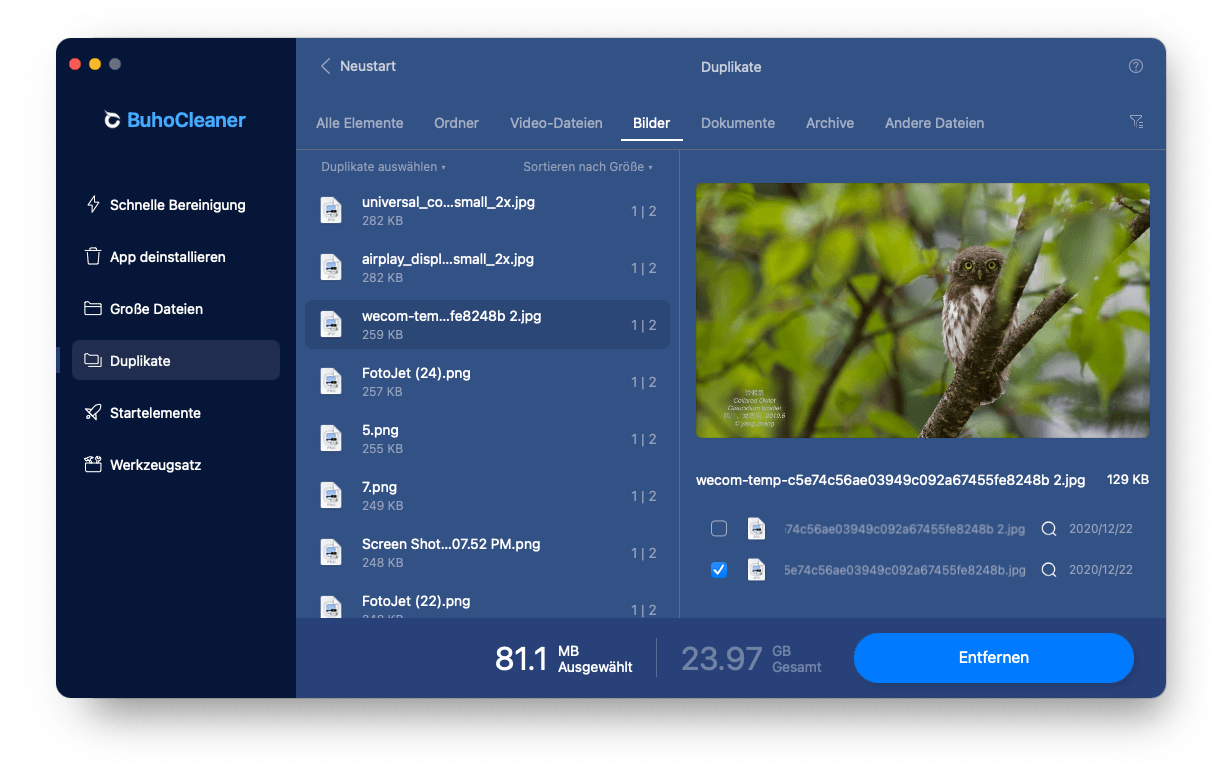1222x772 pixels.
Task: Switch to the Archive tab
Action: [830, 123]
